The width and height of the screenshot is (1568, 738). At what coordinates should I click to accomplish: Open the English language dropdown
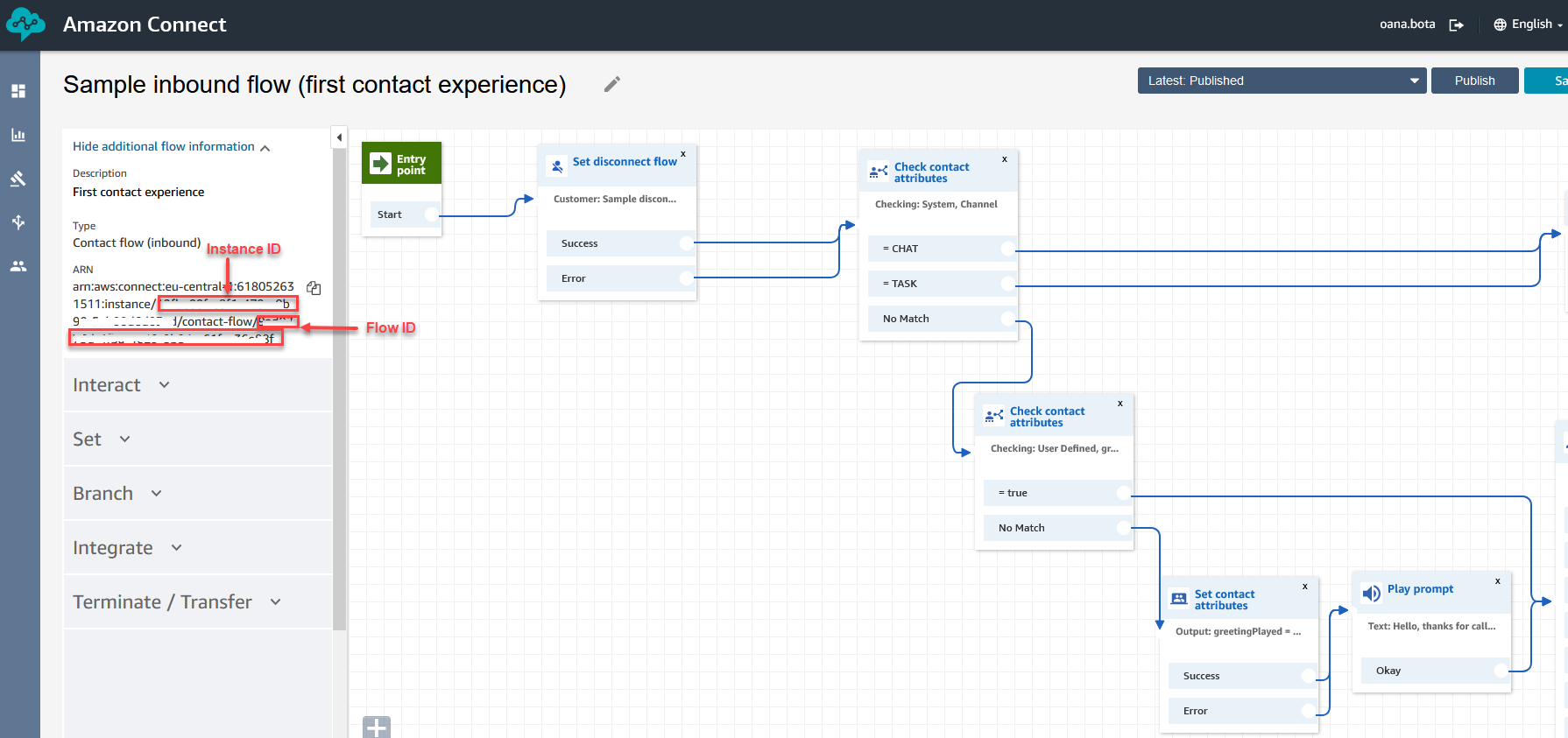click(1529, 25)
